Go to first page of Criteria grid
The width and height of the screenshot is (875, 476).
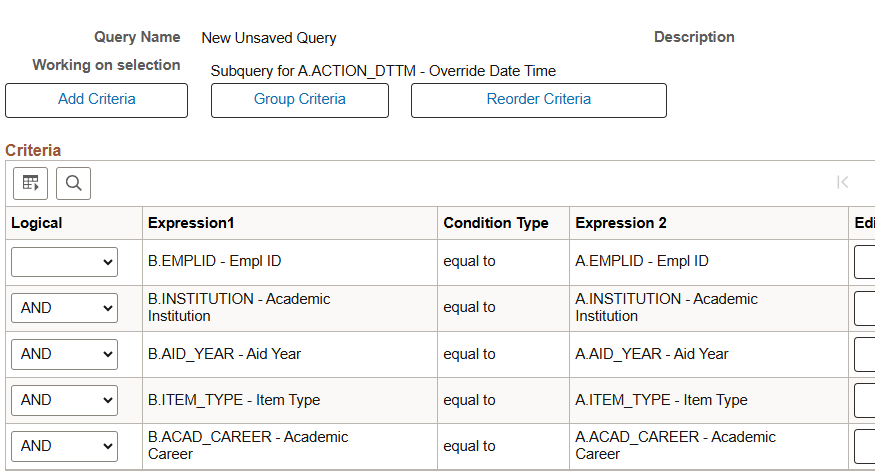(x=842, y=182)
